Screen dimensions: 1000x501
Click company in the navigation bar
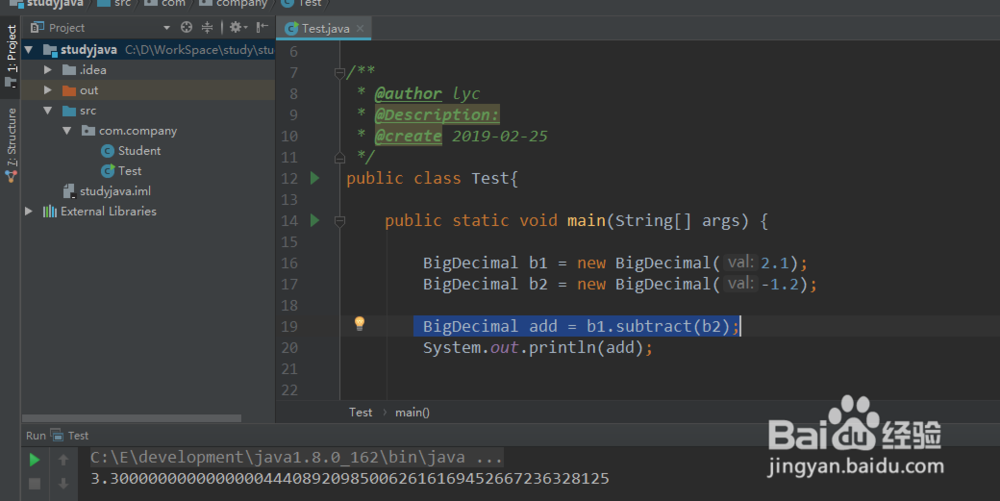point(233,3)
